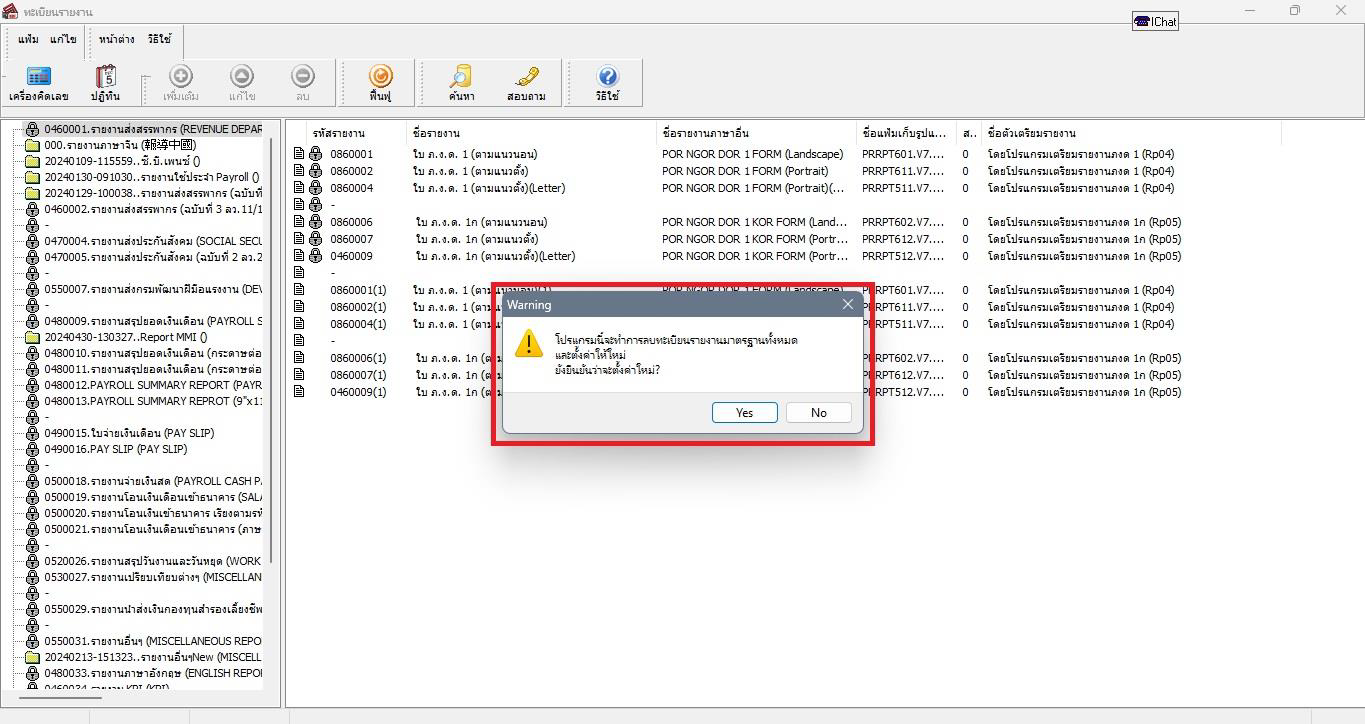Click the IChat icon in title bar
The image size is (1365, 724).
(x=1155, y=21)
